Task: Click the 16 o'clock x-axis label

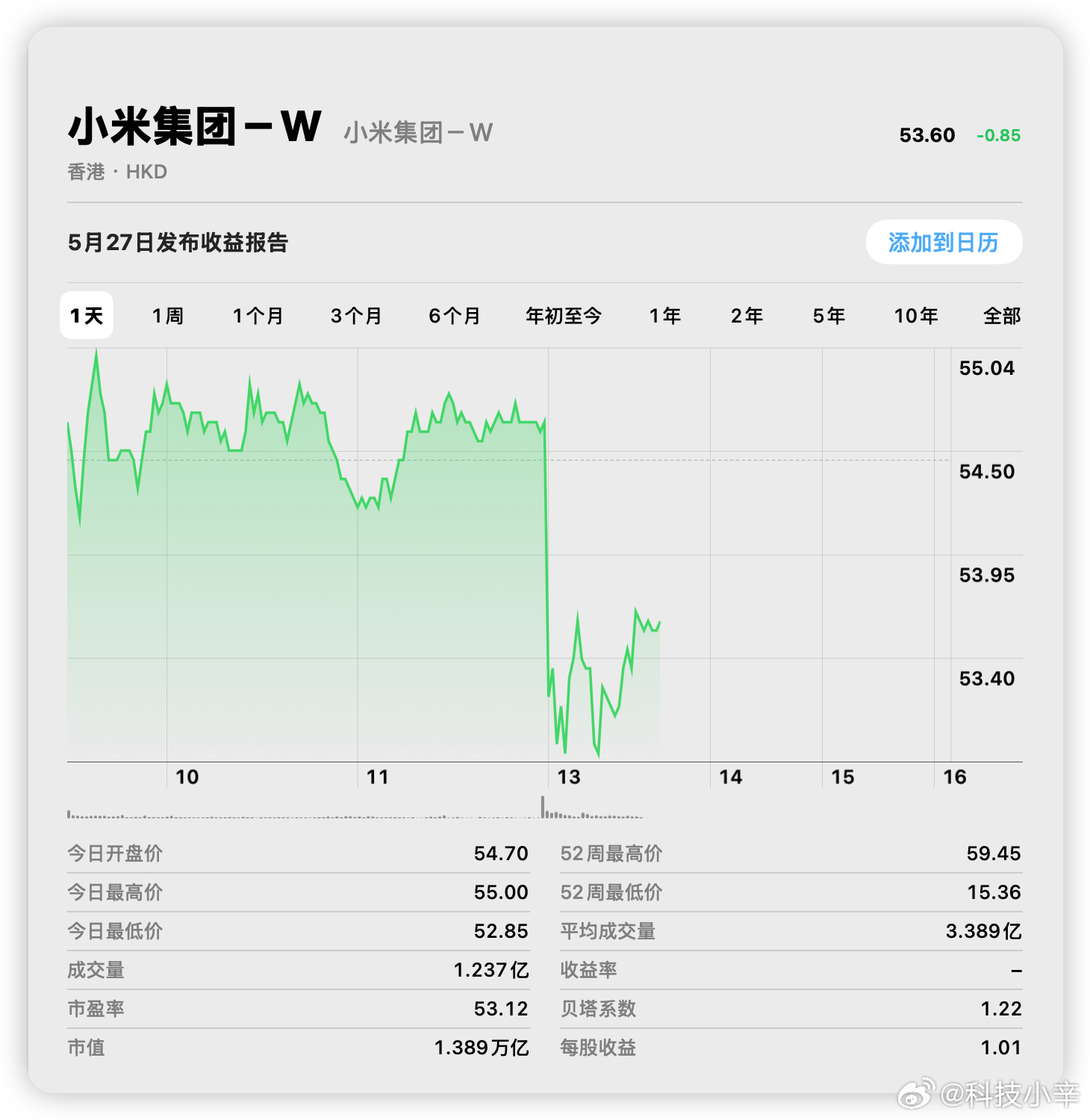Action: click(955, 777)
